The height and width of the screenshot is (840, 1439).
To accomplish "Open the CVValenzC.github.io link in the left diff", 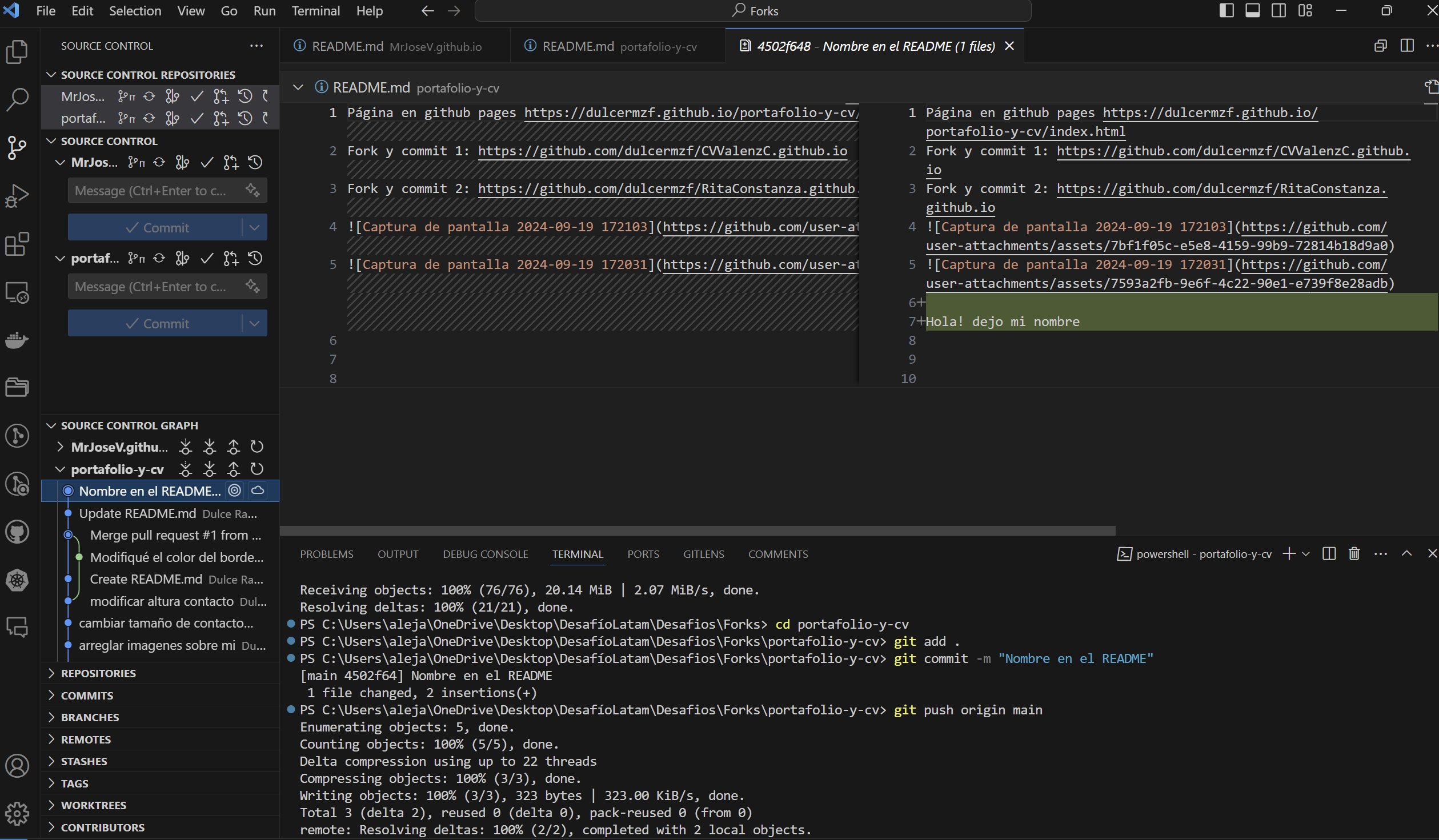I will pos(663,151).
